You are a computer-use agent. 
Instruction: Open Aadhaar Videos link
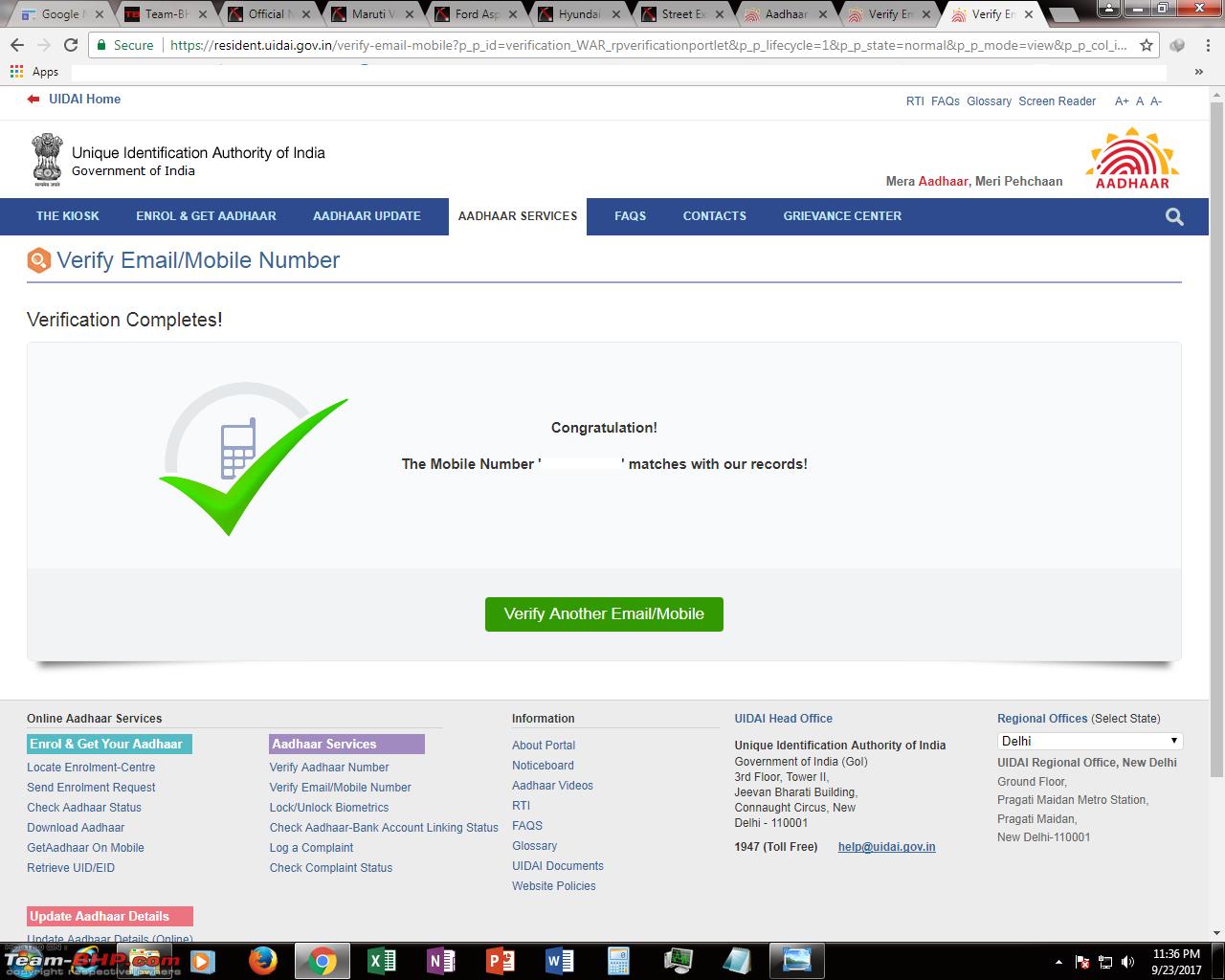[552, 786]
